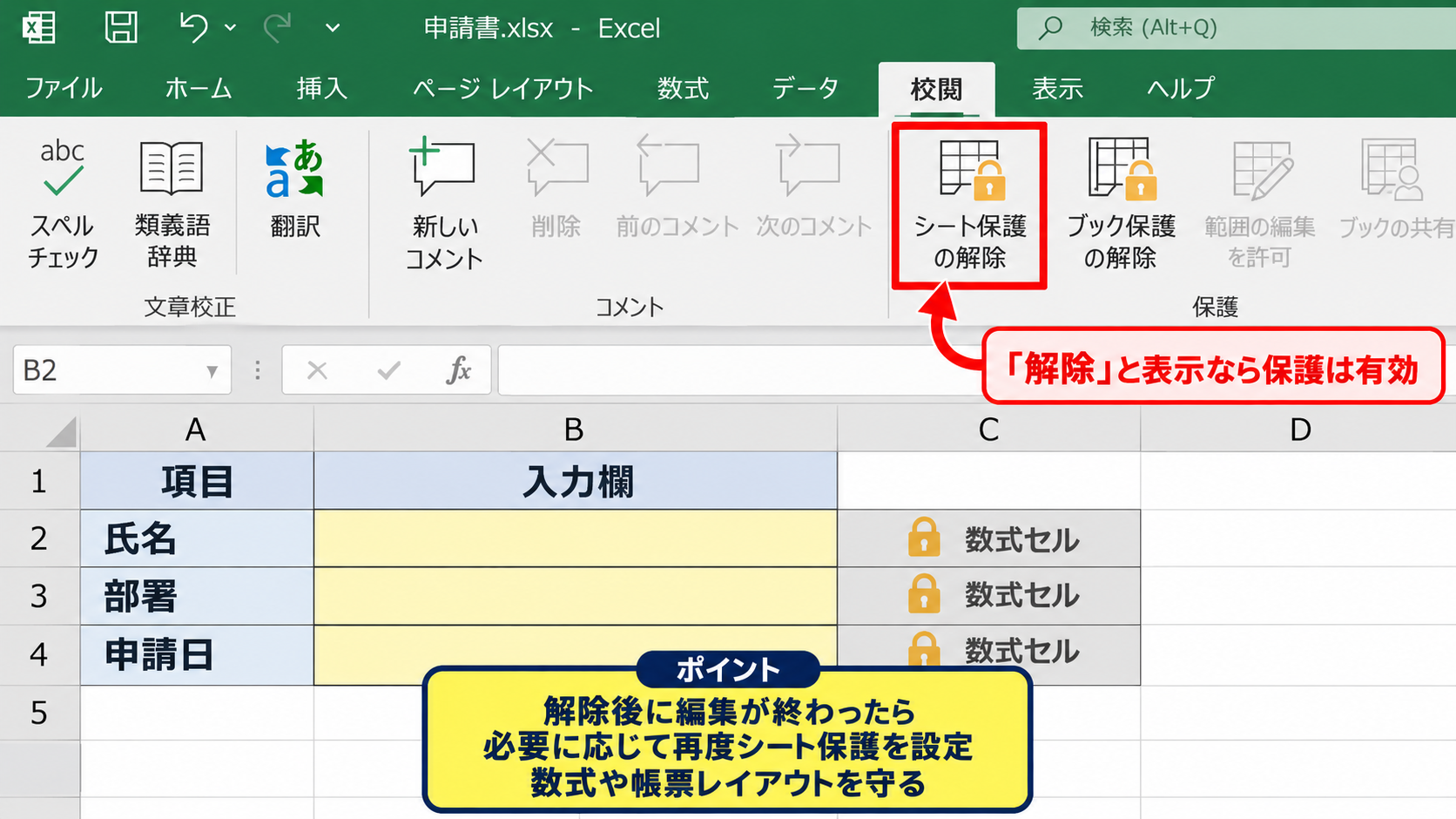Click the Select All corner triangle
The image size is (1456, 819).
(61, 431)
